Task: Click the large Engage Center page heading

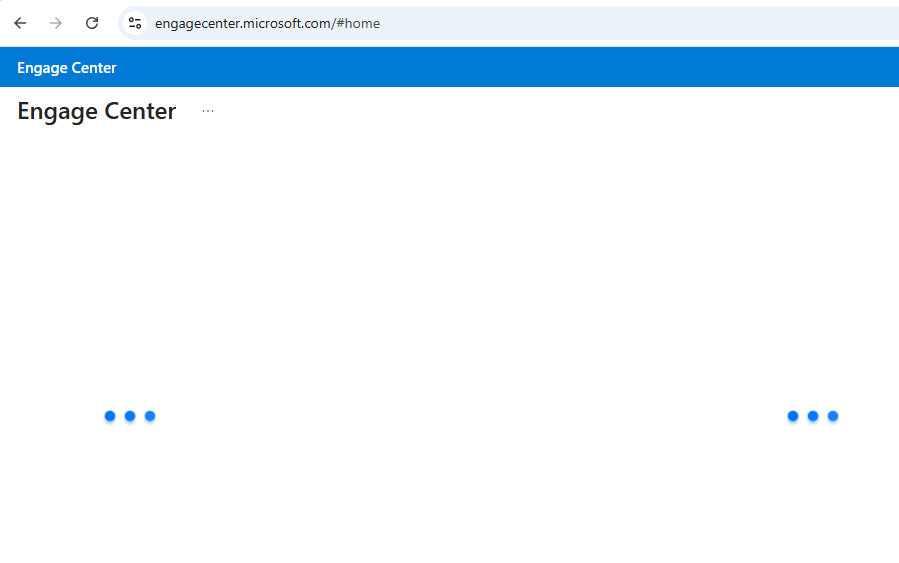Action: click(96, 111)
